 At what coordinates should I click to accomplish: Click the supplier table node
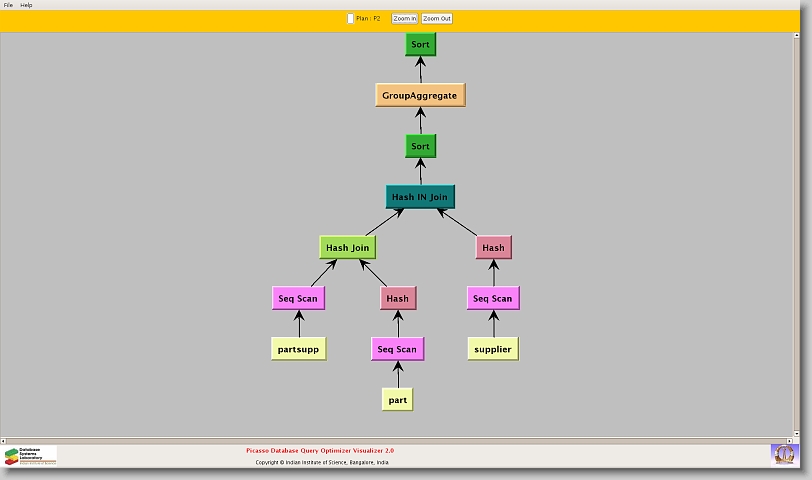[x=493, y=349]
